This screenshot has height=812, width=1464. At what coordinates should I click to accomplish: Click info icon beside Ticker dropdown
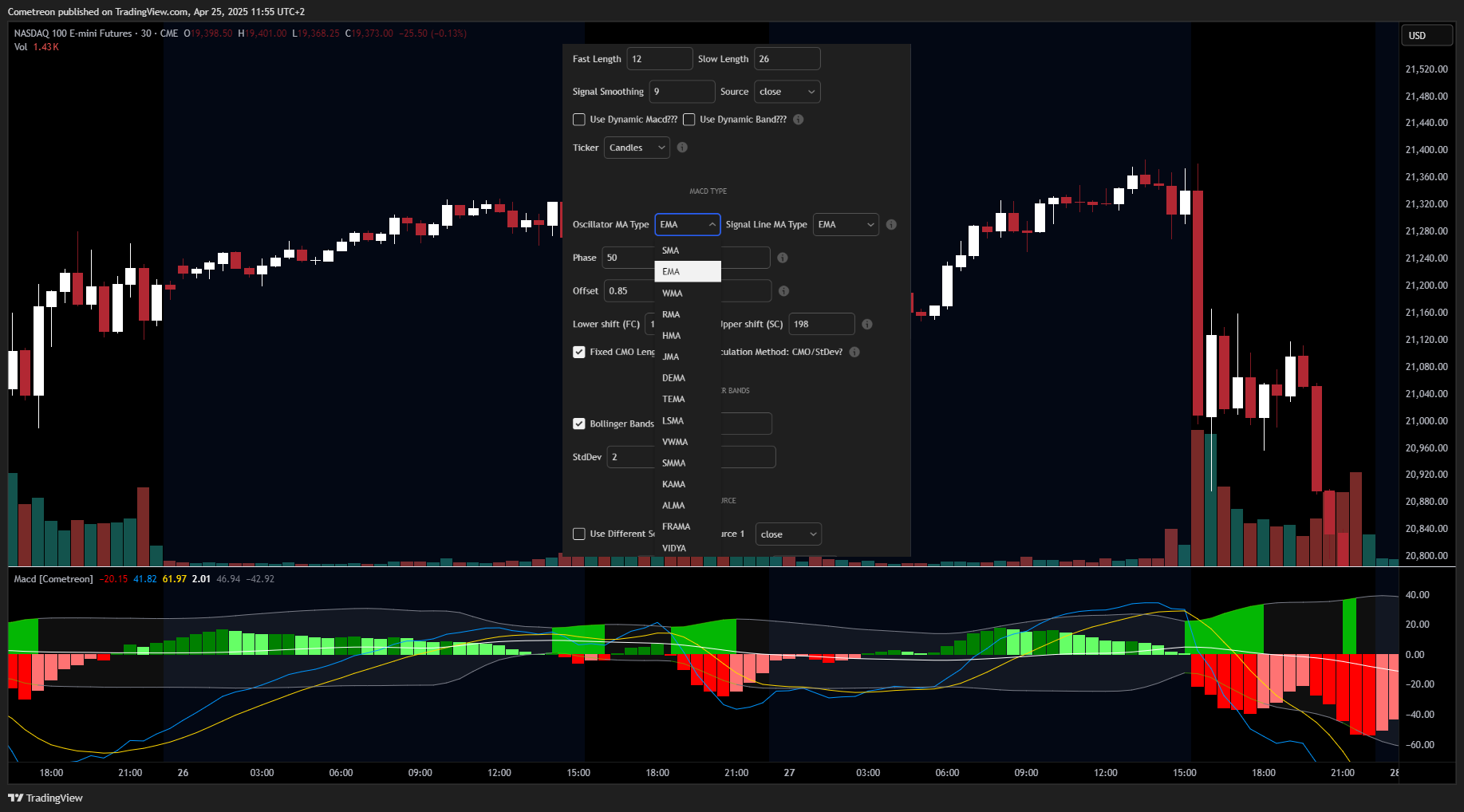[x=682, y=148]
